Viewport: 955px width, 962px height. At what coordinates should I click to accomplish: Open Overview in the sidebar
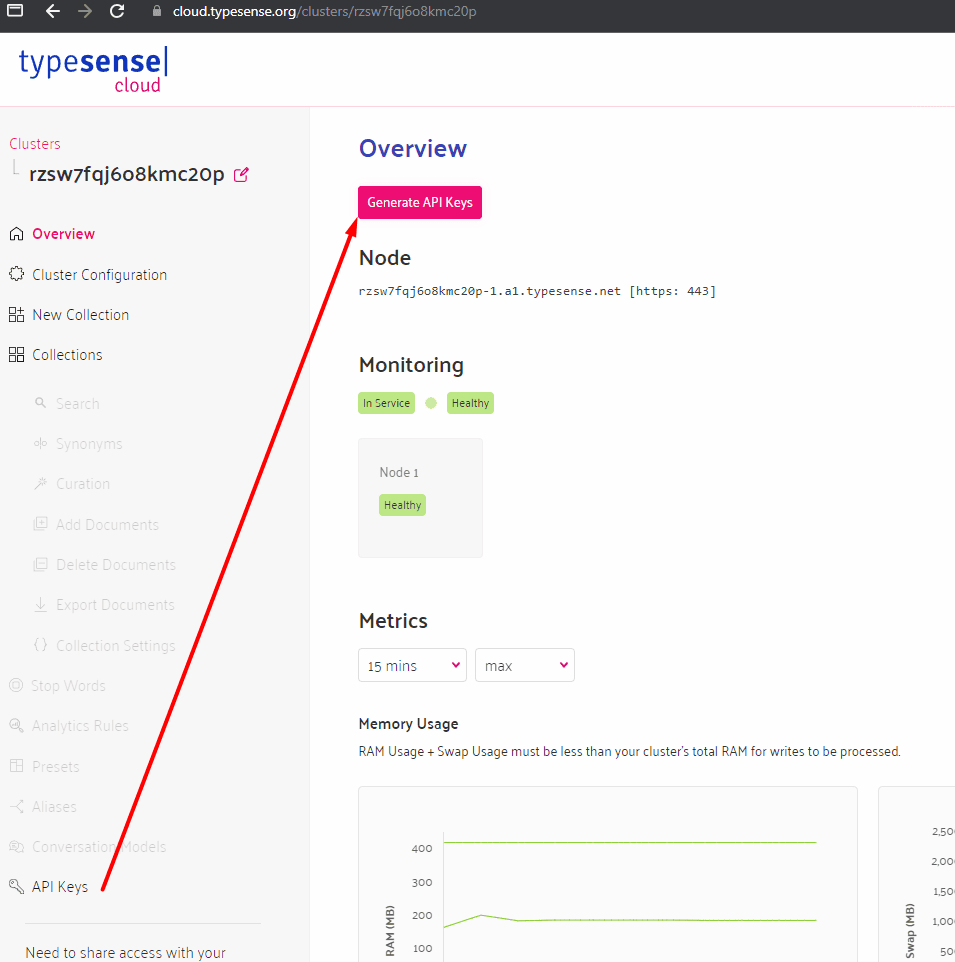(x=63, y=234)
